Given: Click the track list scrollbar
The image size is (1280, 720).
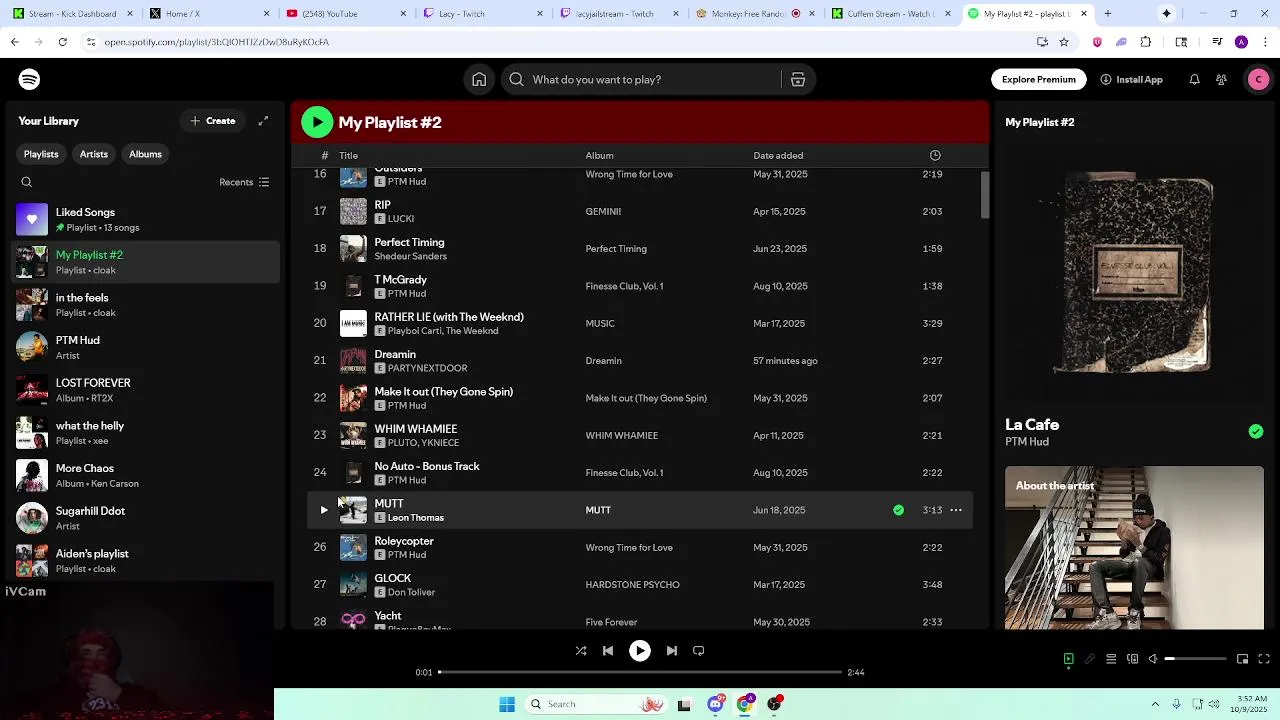Looking at the screenshot, I should point(984,194).
